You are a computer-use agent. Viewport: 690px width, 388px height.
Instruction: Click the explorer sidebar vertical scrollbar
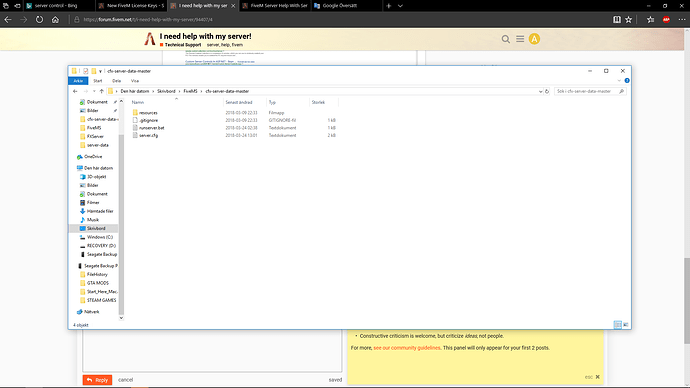pos(121,209)
